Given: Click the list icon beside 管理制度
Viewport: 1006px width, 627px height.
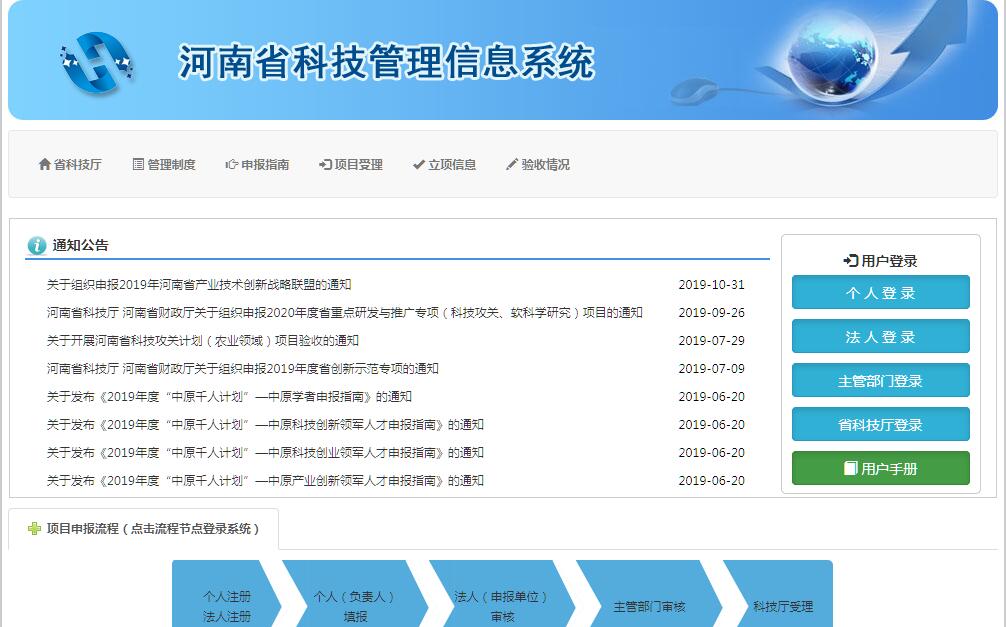Looking at the screenshot, I should tap(138, 164).
